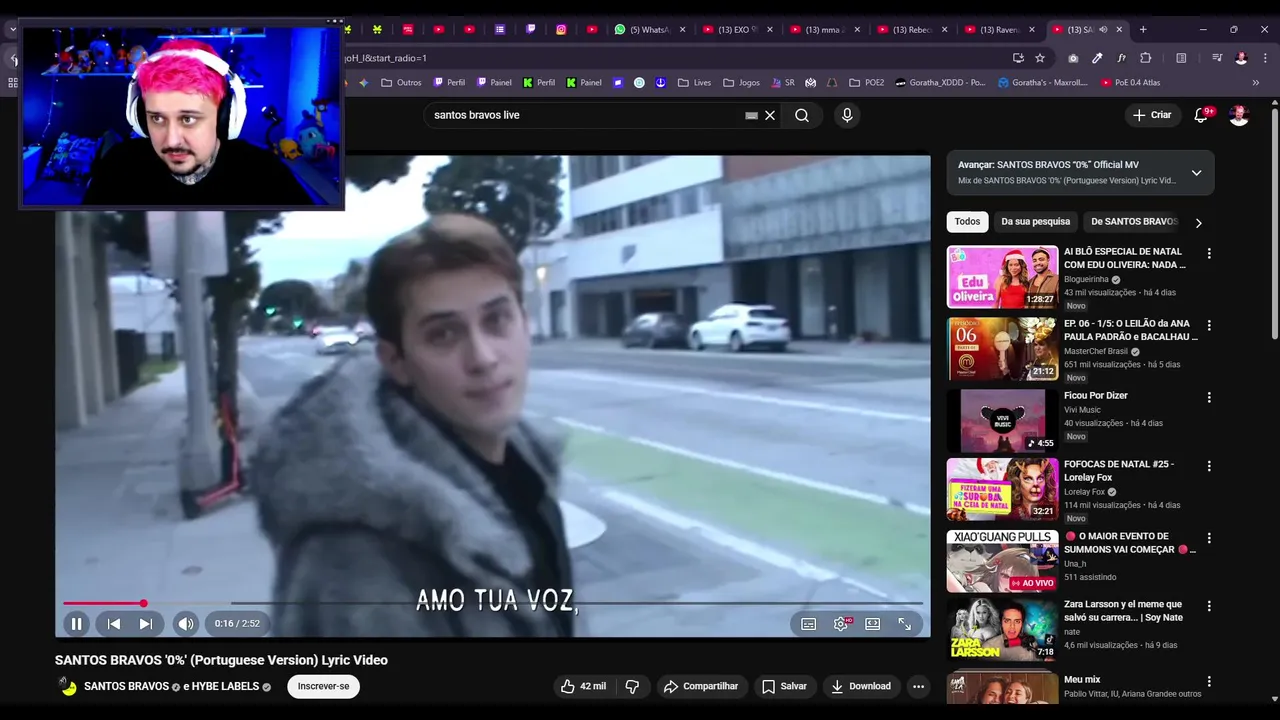The image size is (1280, 720).
Task: Open YouTube notifications bell
Action: pyautogui.click(x=1201, y=115)
